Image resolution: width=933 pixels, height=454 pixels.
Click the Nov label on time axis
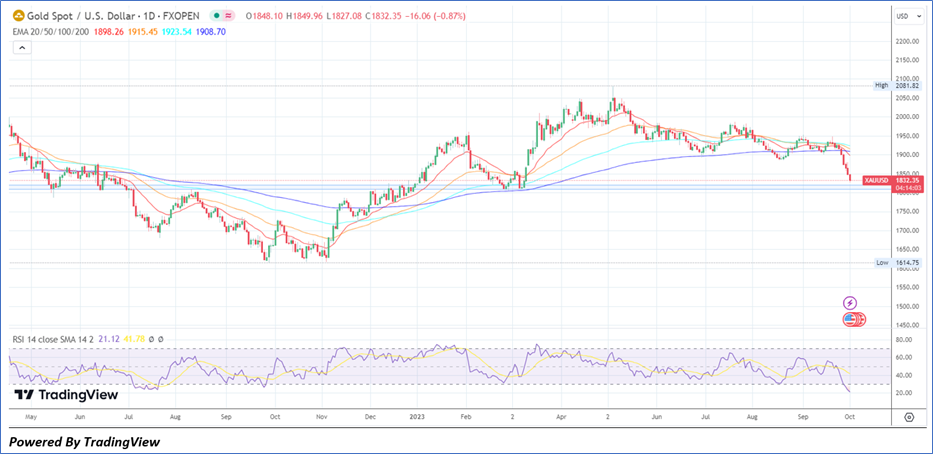pos(321,417)
